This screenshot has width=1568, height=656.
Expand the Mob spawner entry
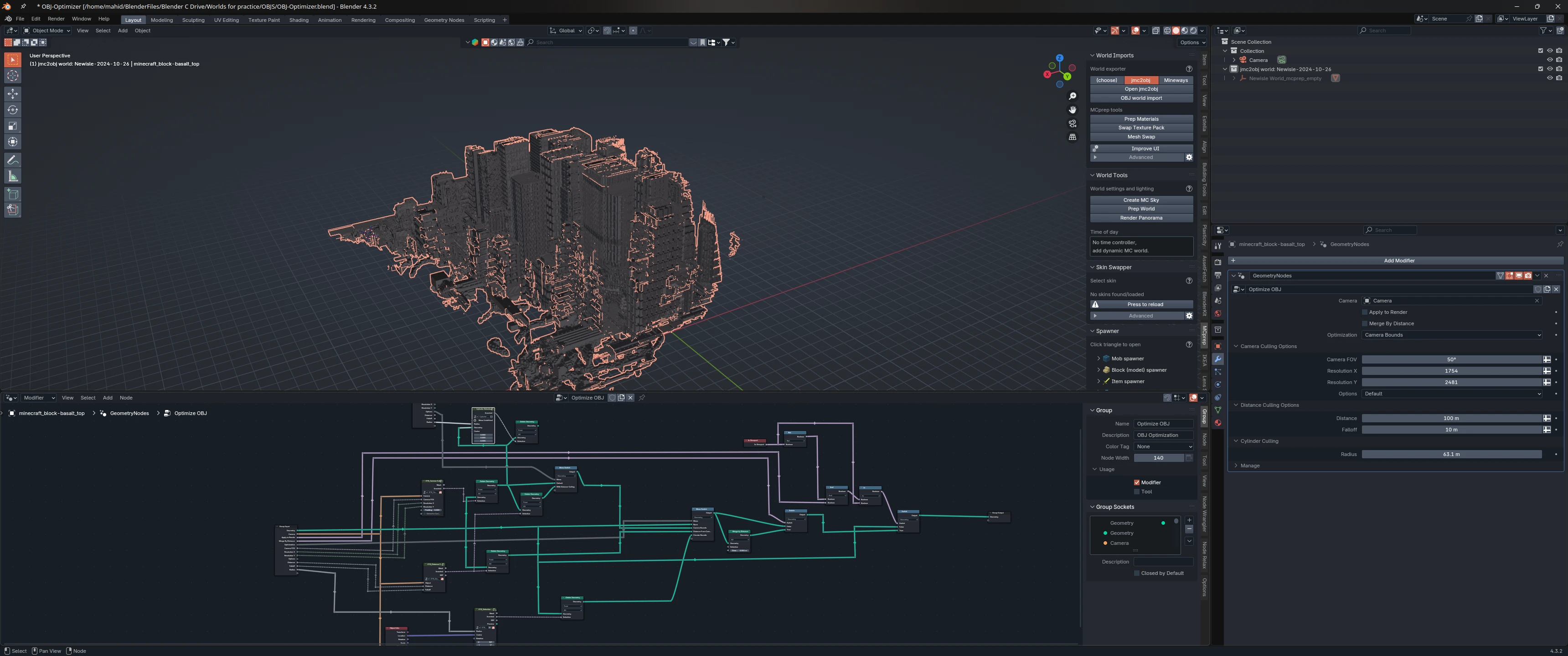(x=1100, y=359)
